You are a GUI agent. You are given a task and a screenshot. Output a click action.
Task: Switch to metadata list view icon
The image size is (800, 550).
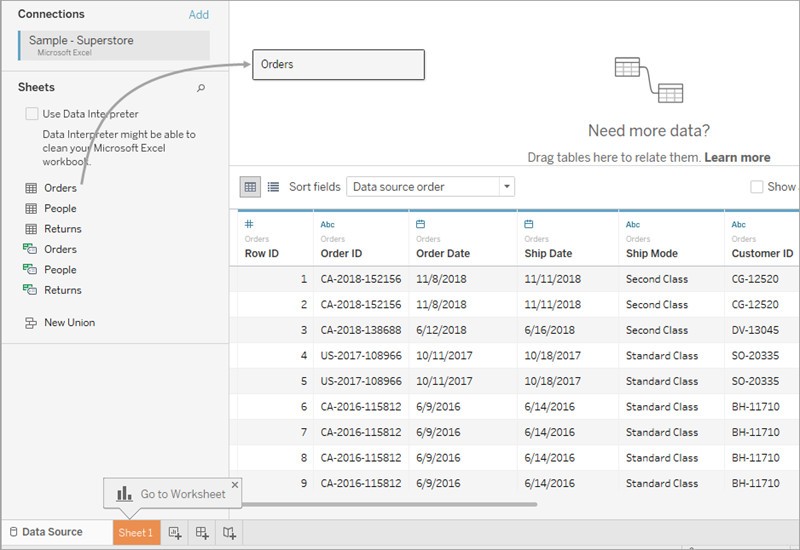273,187
